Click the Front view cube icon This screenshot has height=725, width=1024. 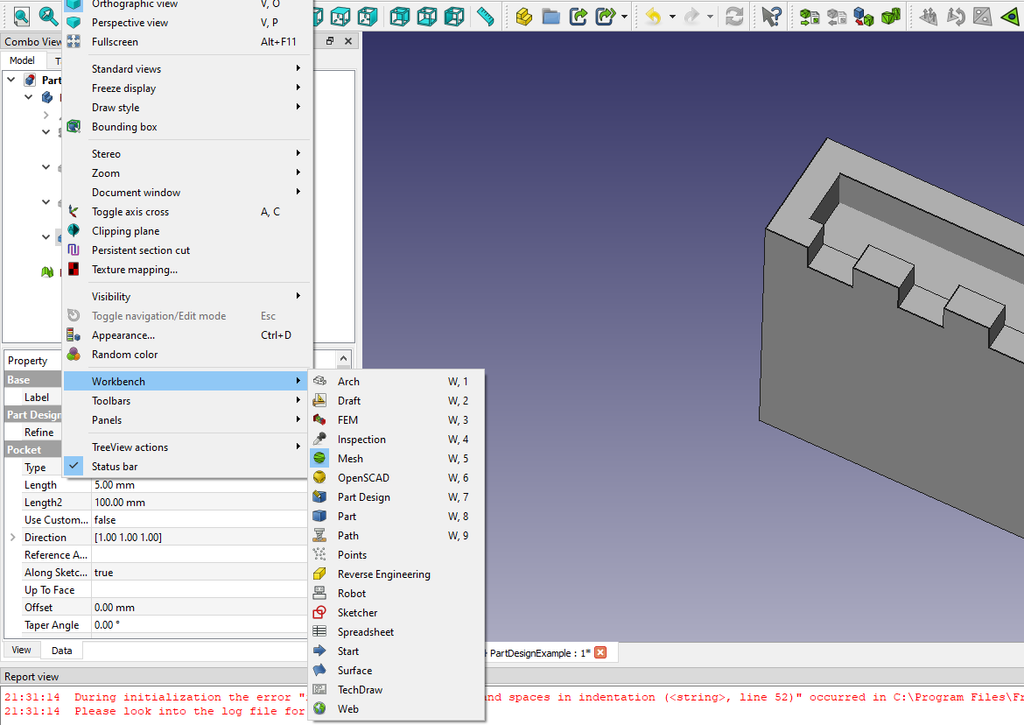317,16
